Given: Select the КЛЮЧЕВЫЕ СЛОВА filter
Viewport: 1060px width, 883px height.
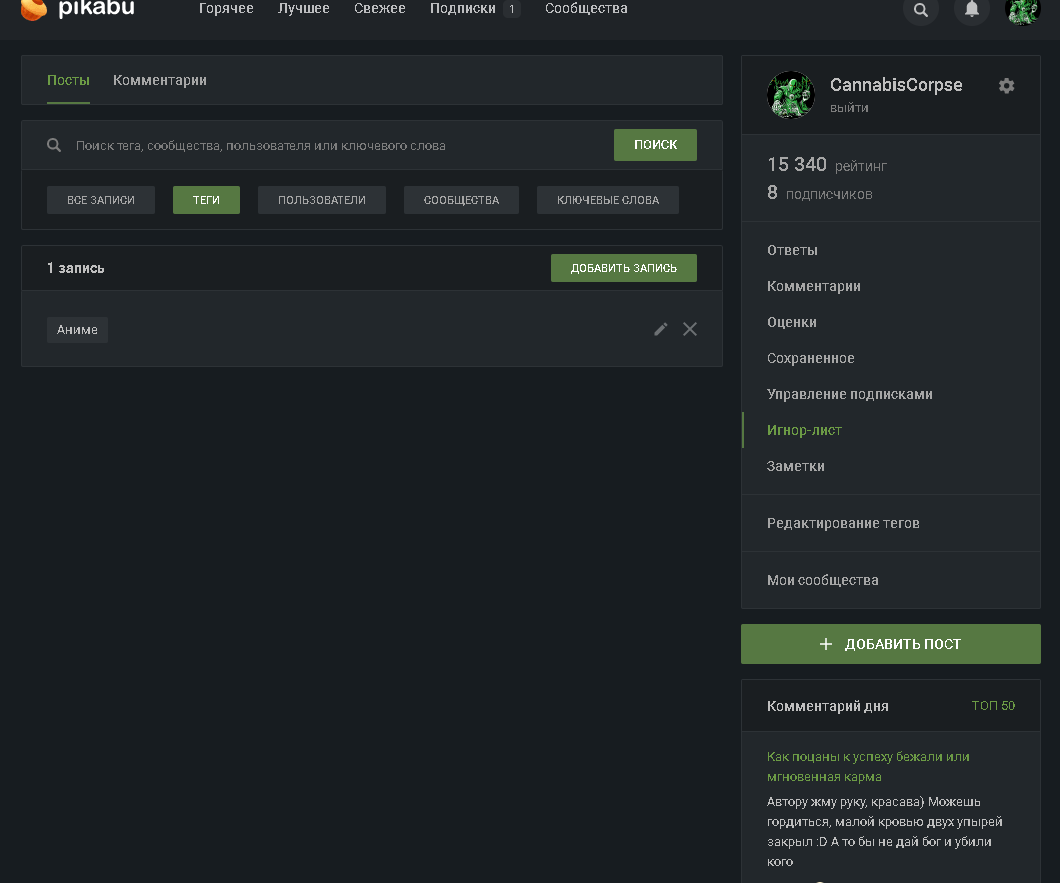Looking at the screenshot, I should (607, 200).
